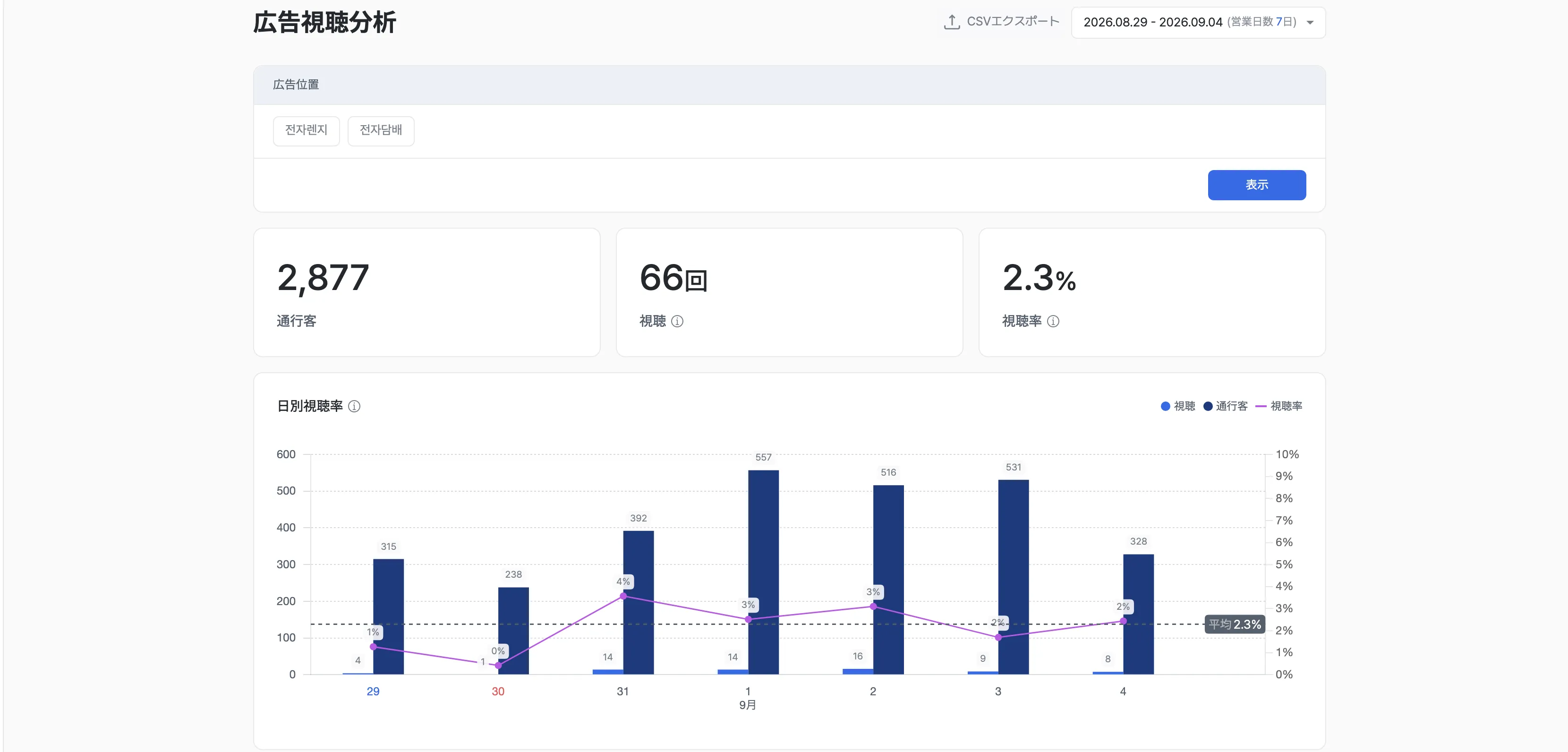Toggle 通行客 series in chart legend
Screen dimensions: 1568x752
coord(1225,406)
